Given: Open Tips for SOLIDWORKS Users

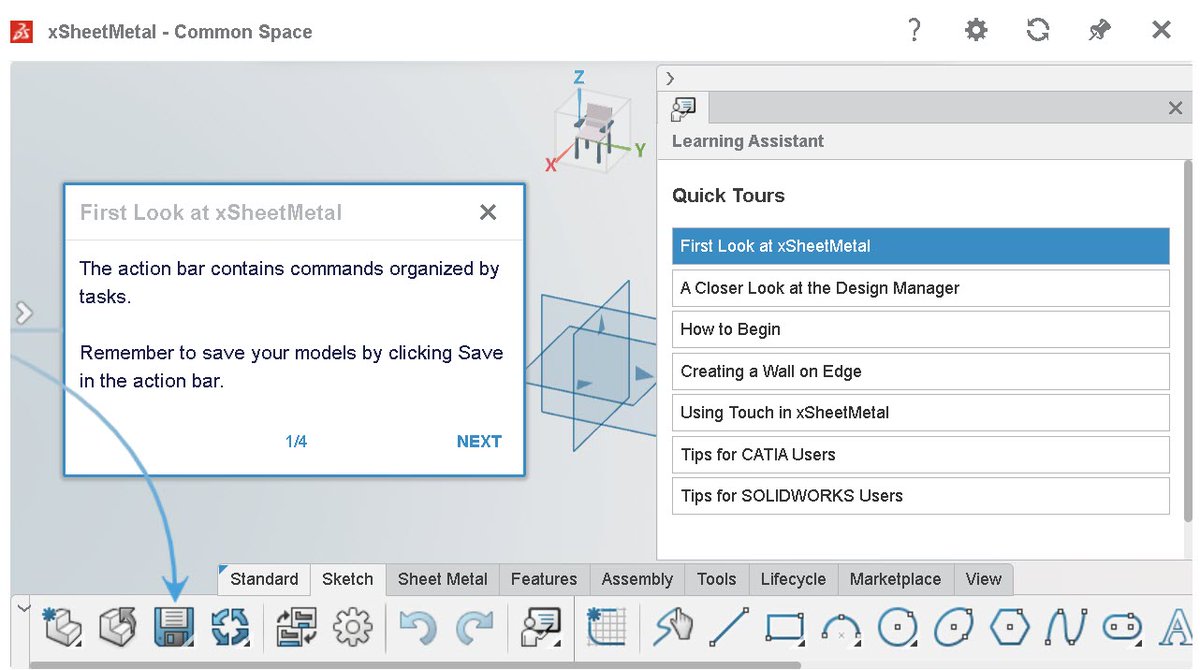Looking at the screenshot, I should pyautogui.click(x=921, y=495).
